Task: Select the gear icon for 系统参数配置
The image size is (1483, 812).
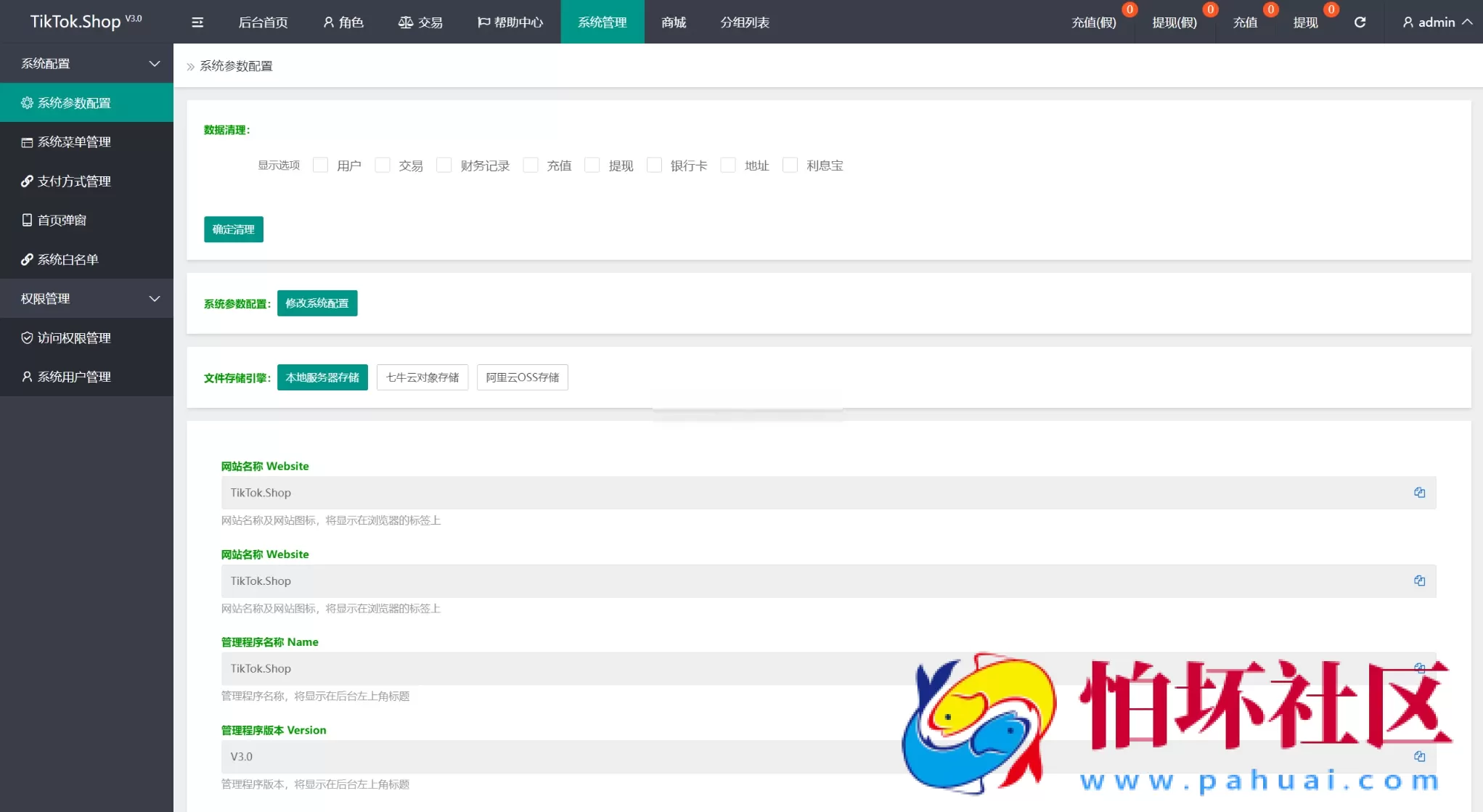Action: (x=28, y=102)
